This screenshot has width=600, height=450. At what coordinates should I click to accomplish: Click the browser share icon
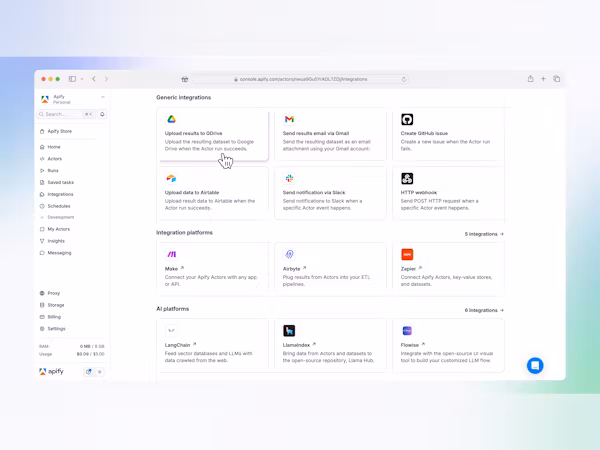point(530,79)
